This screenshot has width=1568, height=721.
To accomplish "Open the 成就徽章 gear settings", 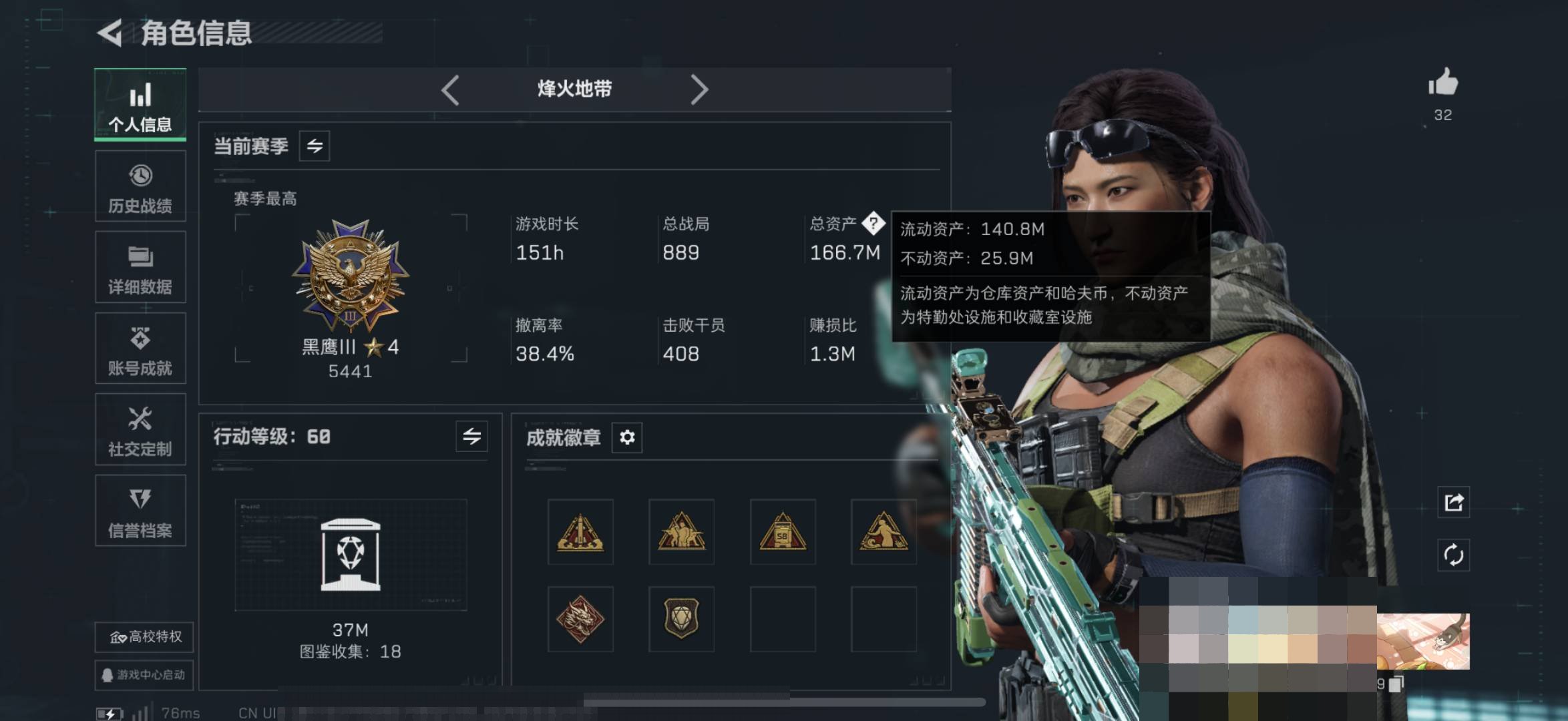I will tap(627, 437).
